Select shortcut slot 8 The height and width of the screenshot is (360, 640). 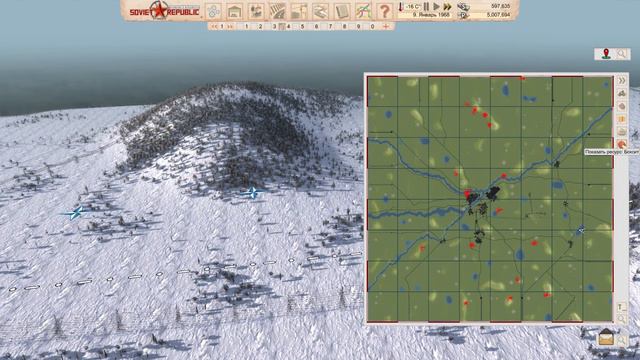pyautogui.click(x=344, y=27)
